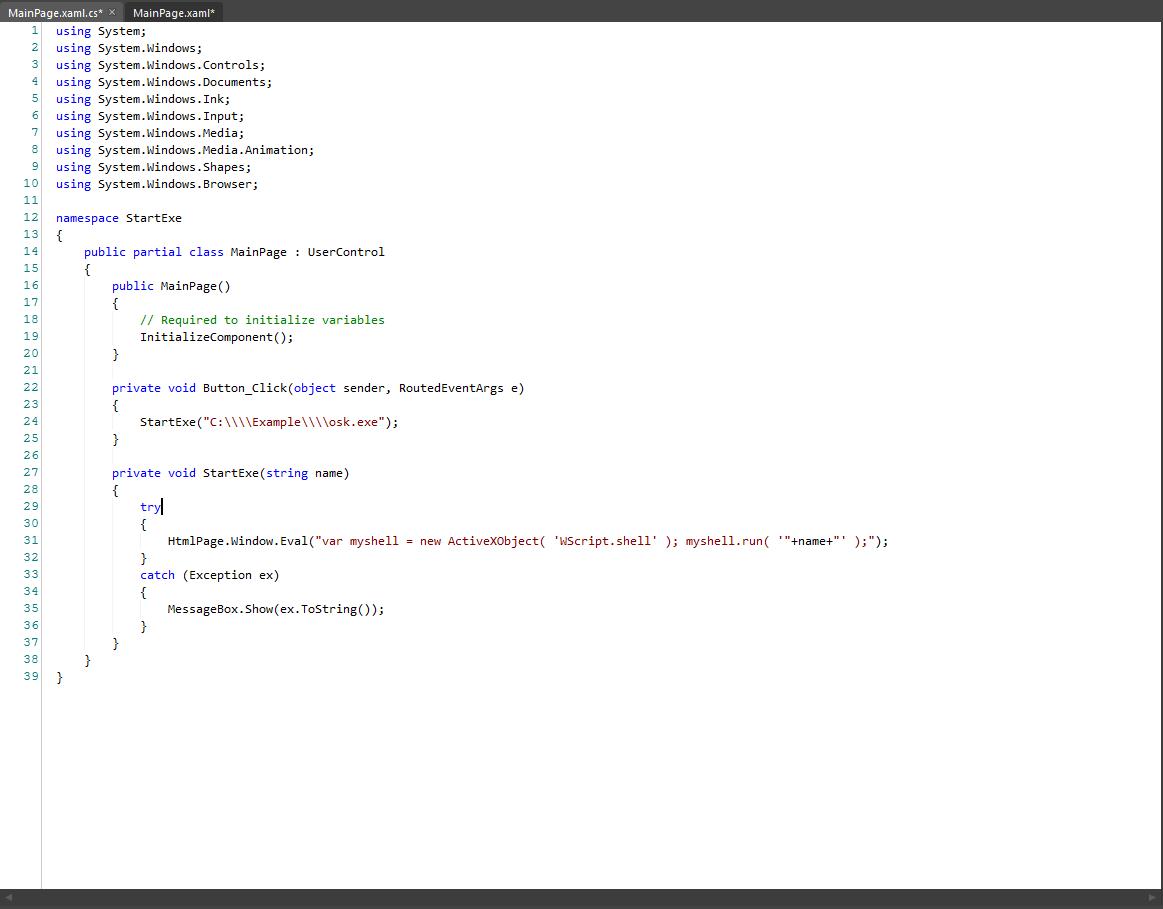Image resolution: width=1163 pixels, height=909 pixels.
Task: Click the green initialize variables comment
Action: click(262, 320)
